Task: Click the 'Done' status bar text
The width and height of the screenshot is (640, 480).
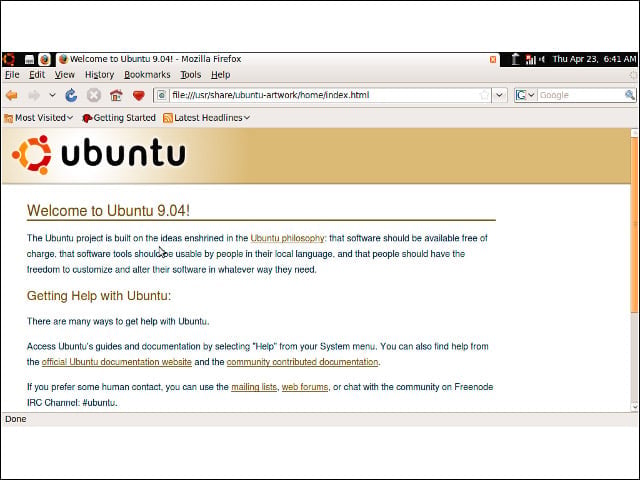Action: point(16,419)
